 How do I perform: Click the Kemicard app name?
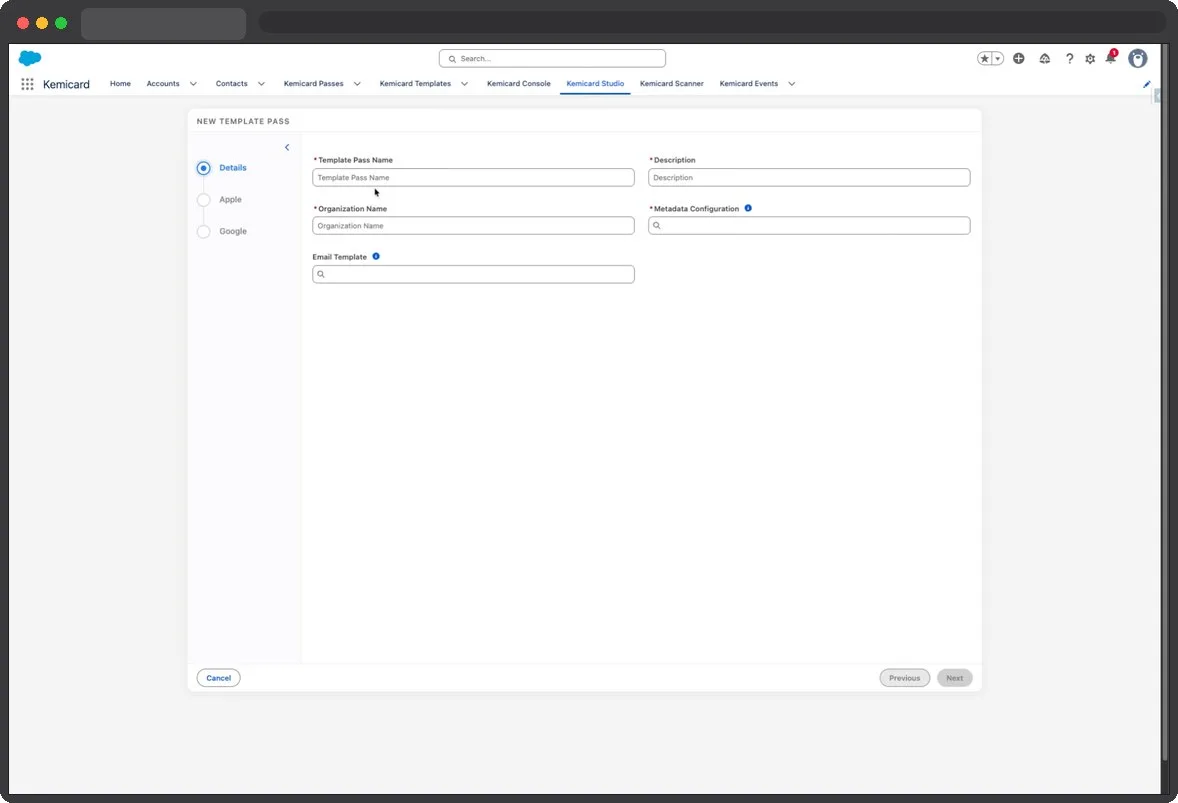[x=66, y=84]
